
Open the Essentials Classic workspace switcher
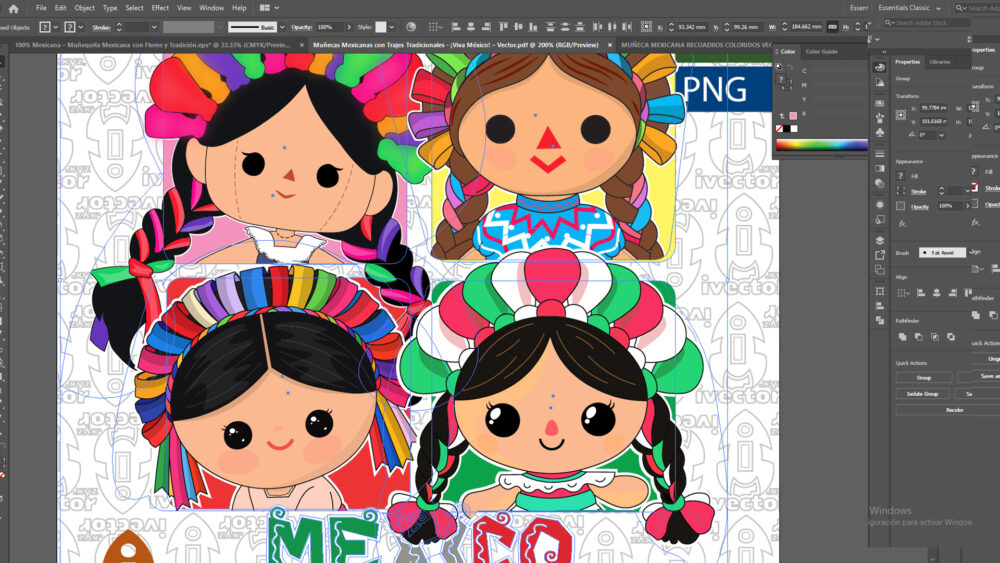click(909, 8)
